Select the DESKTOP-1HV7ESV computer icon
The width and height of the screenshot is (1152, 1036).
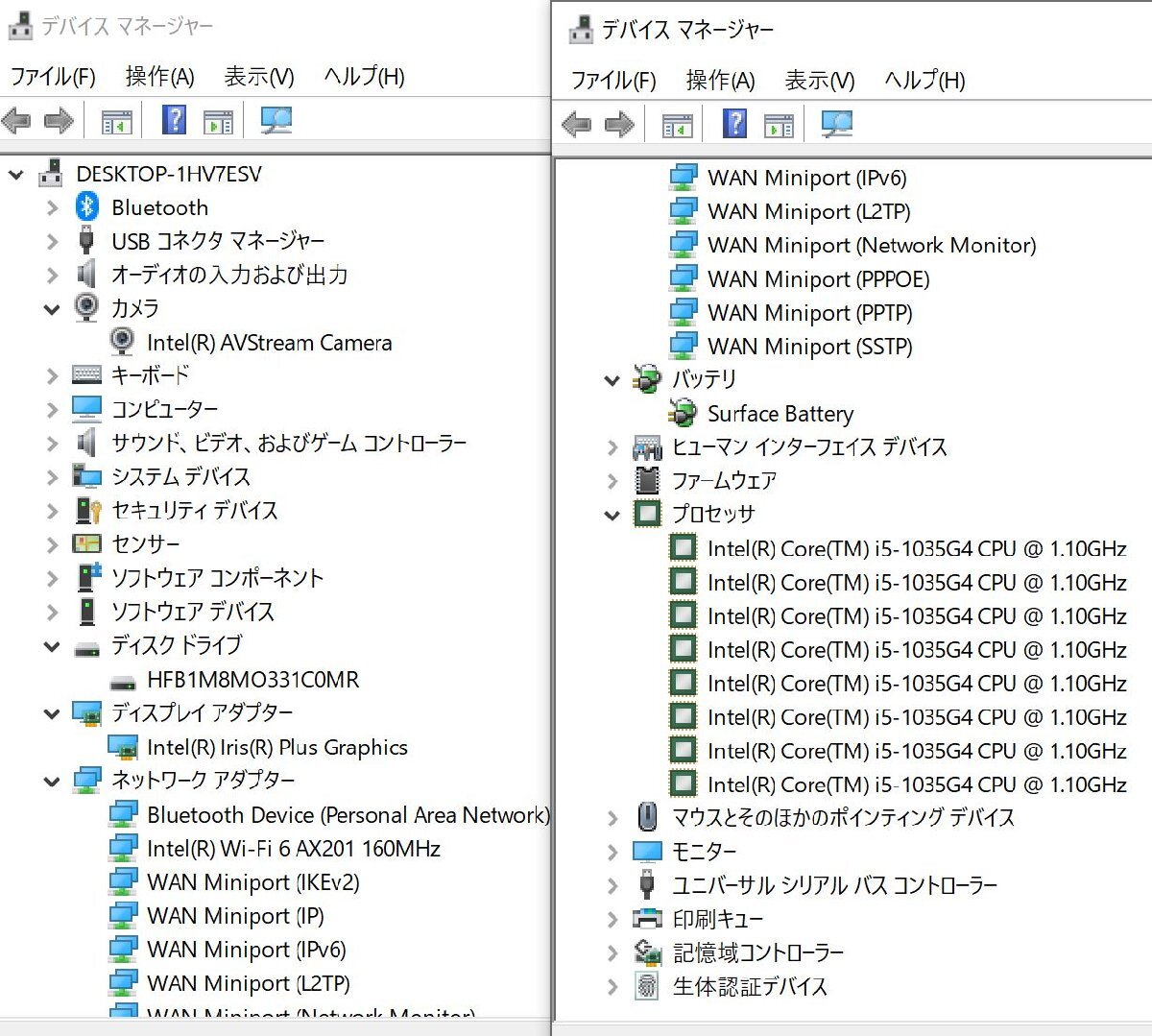(x=51, y=173)
